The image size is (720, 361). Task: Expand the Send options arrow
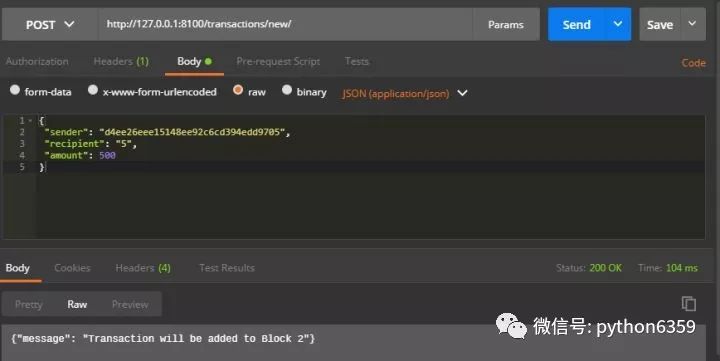(618, 24)
